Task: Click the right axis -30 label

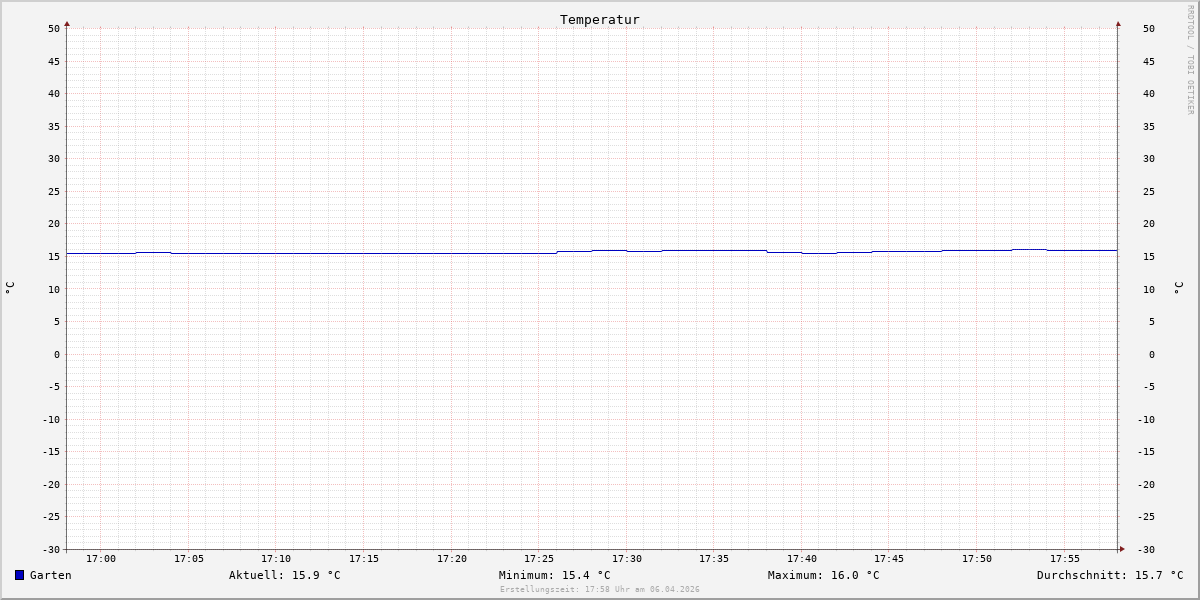Action: coord(1146,549)
